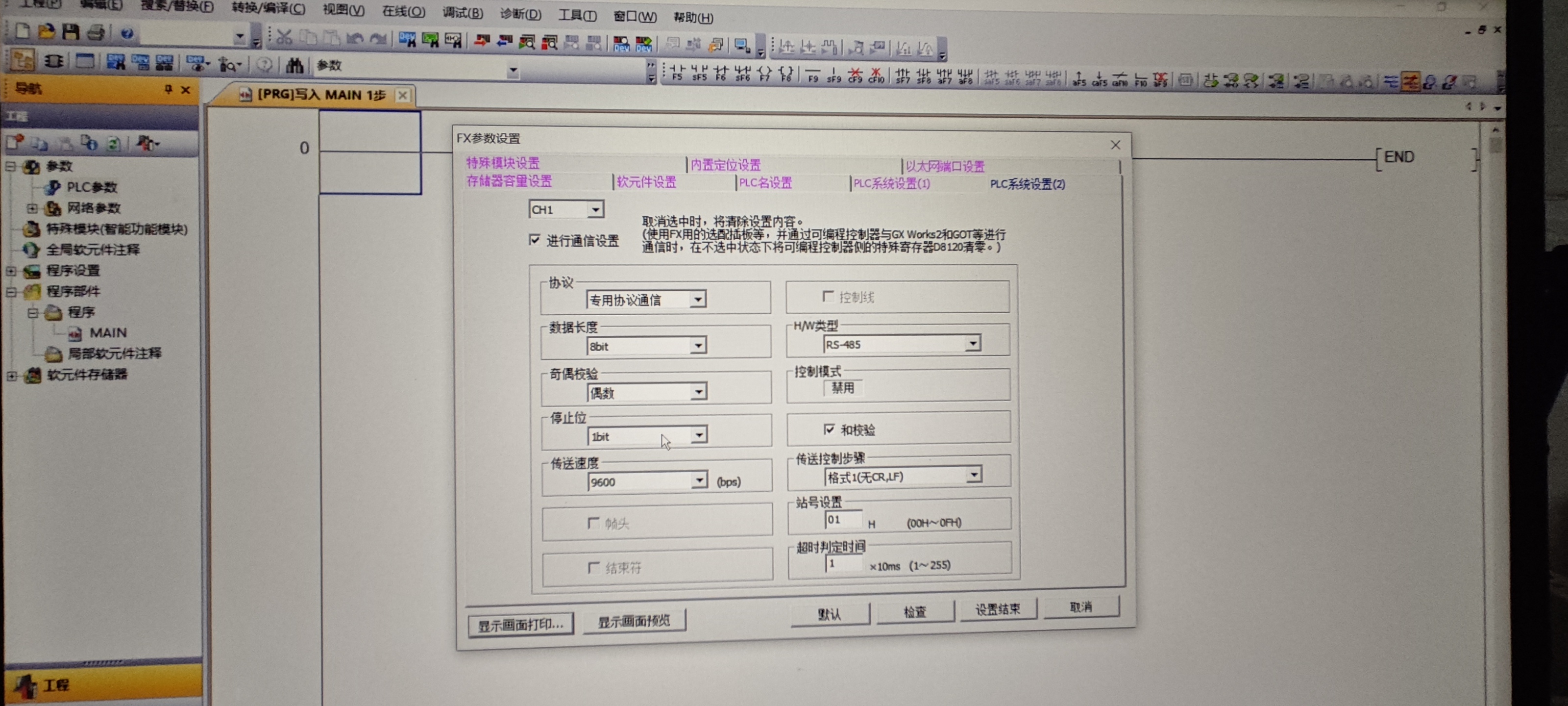Open a project via the folder icon

click(x=46, y=30)
